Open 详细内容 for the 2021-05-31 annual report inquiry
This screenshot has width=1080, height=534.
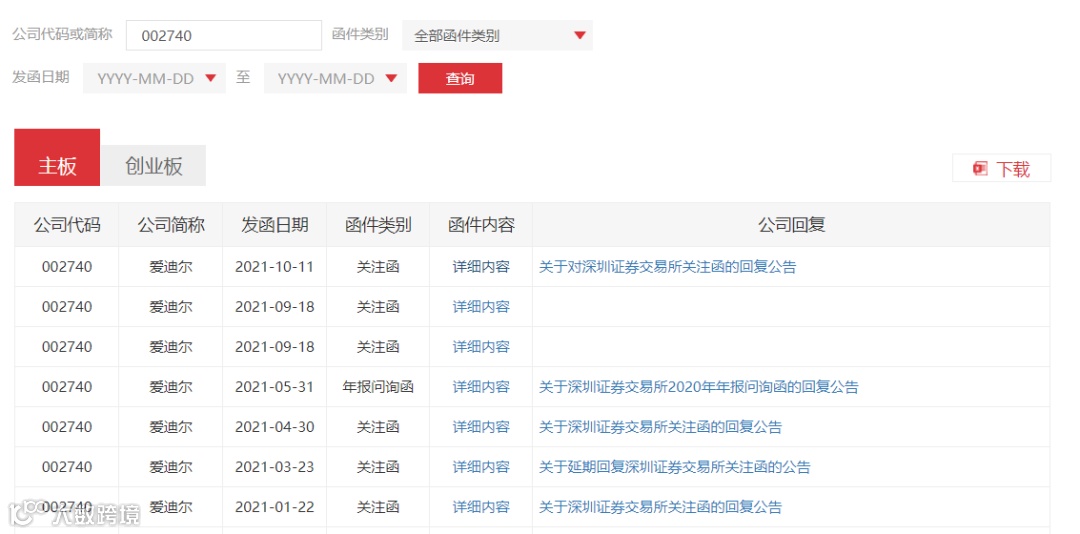click(x=481, y=387)
